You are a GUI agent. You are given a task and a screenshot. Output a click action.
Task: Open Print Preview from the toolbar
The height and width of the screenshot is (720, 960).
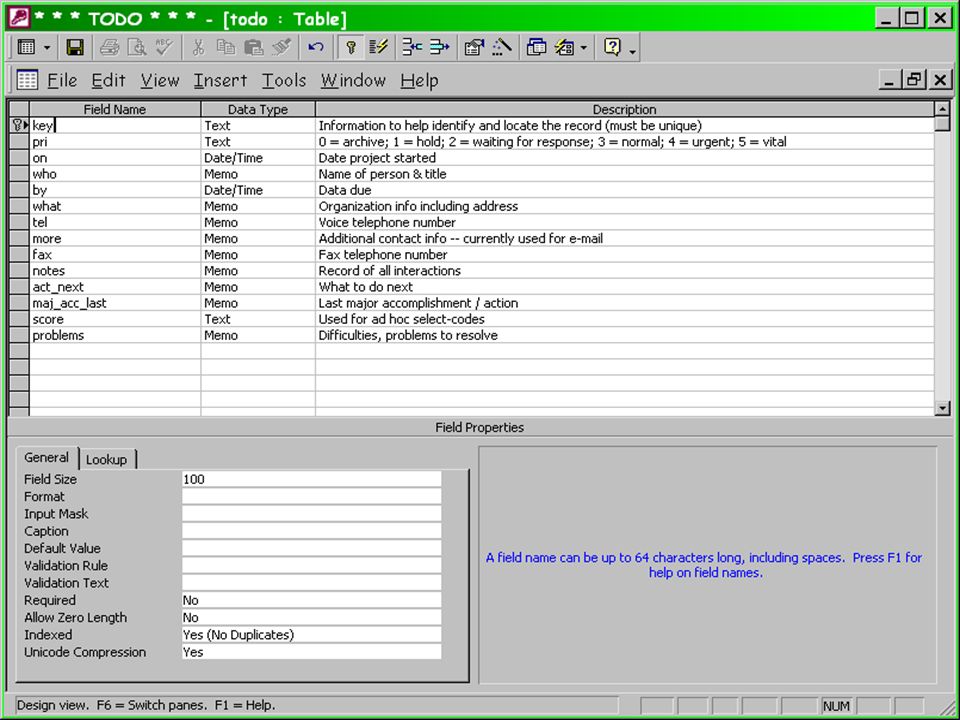pos(137,47)
